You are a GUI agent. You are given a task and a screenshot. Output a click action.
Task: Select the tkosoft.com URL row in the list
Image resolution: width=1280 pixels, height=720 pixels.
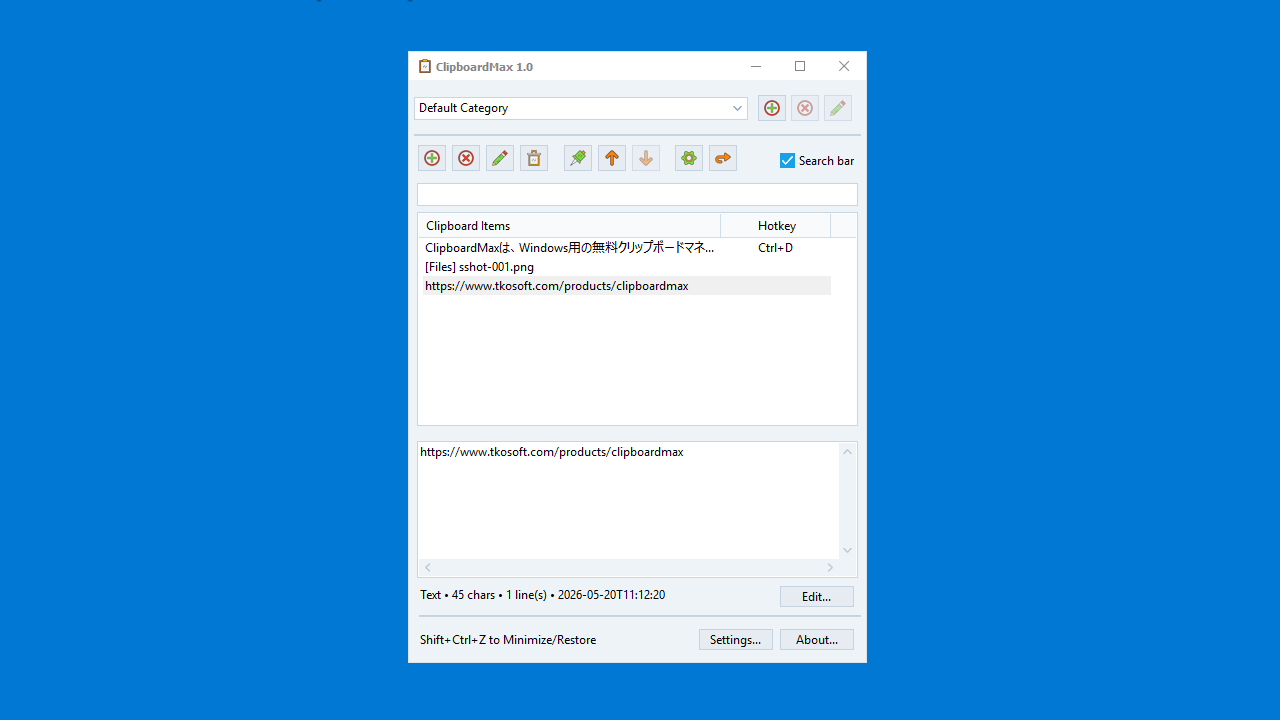[627, 286]
